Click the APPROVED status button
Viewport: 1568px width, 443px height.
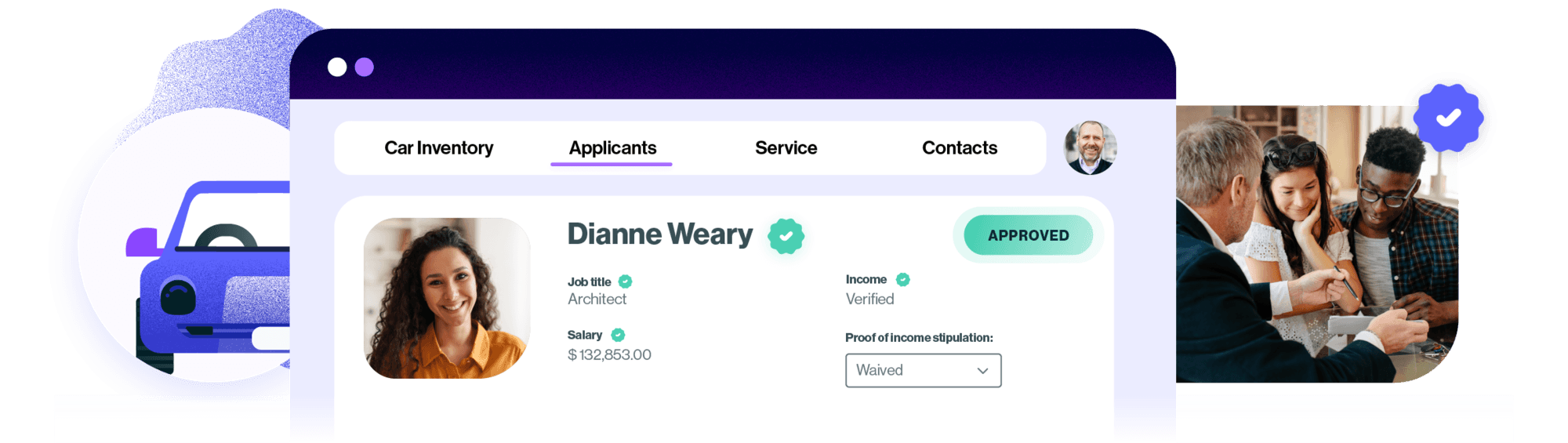1028,235
